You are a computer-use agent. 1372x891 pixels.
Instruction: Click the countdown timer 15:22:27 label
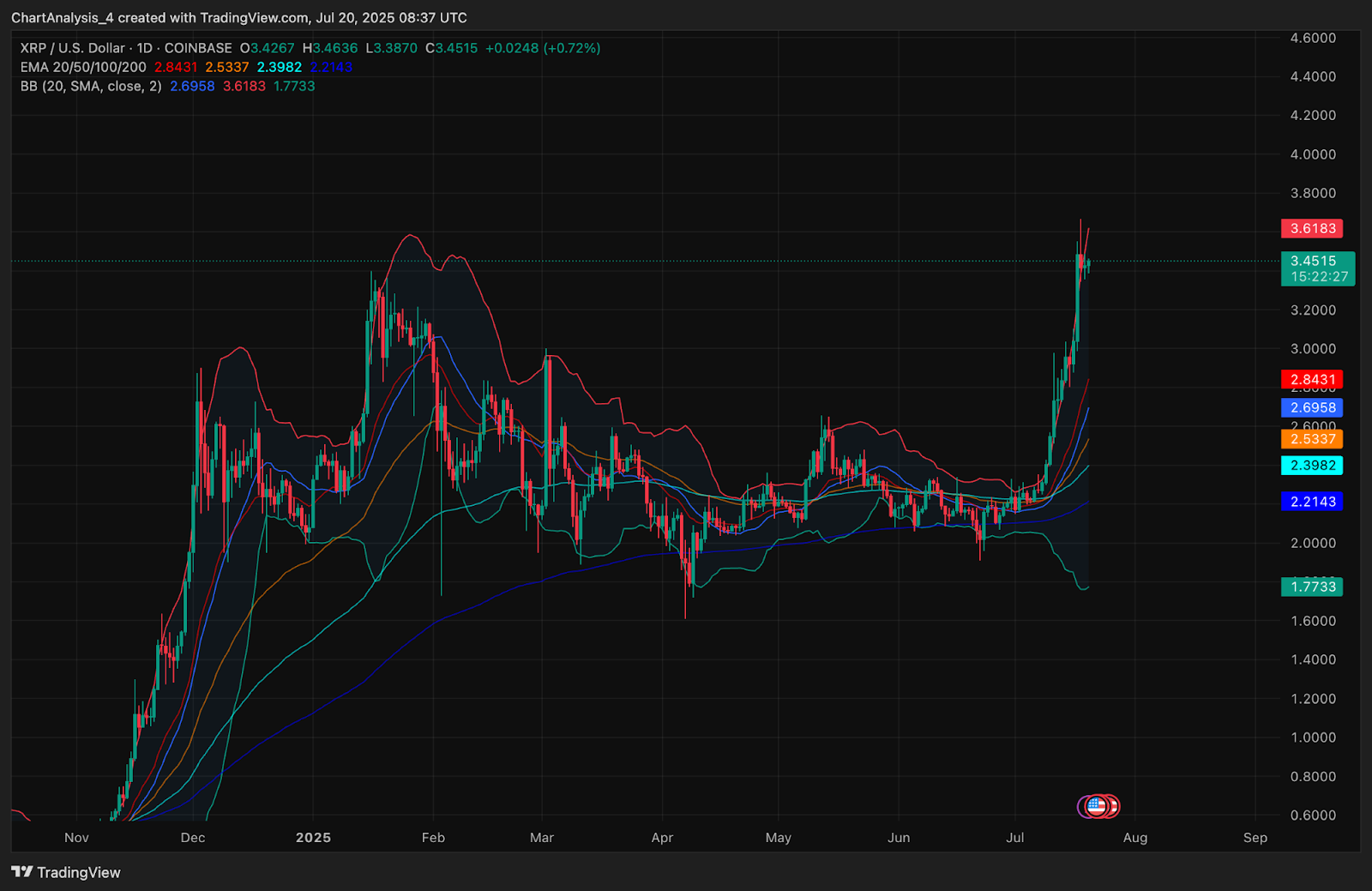coord(1319,277)
